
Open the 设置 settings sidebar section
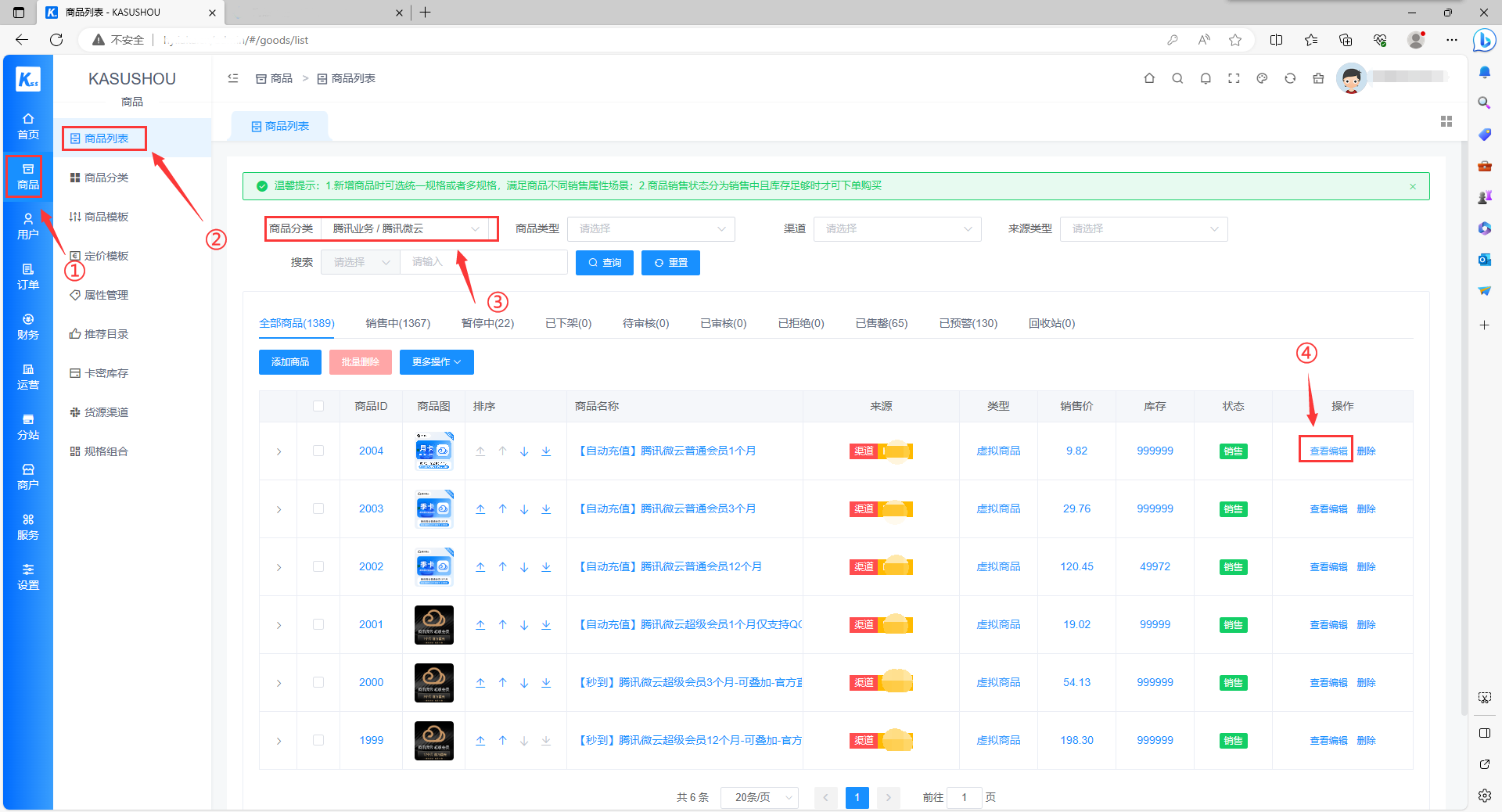click(x=28, y=577)
